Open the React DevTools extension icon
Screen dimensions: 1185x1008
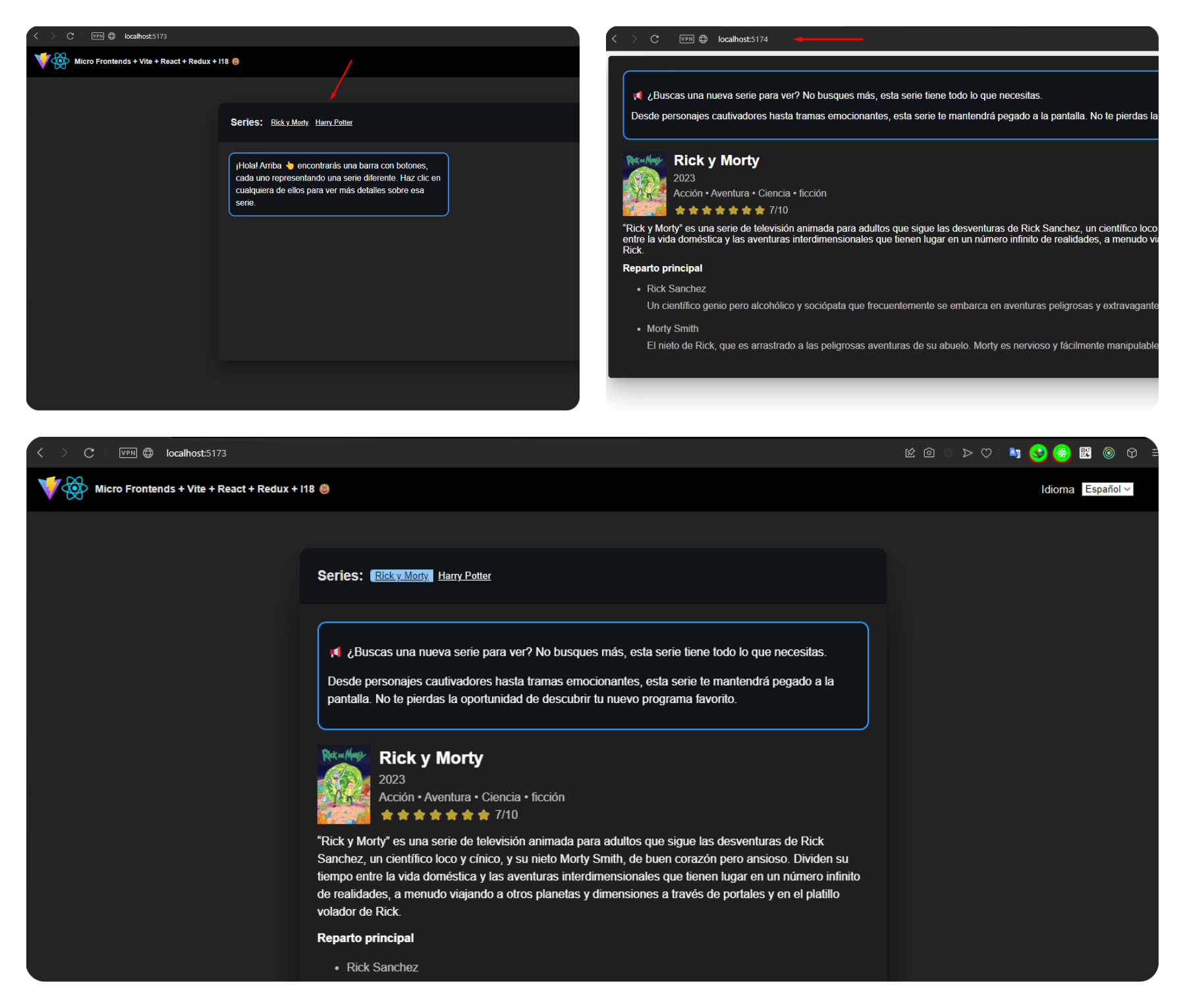pos(1062,453)
